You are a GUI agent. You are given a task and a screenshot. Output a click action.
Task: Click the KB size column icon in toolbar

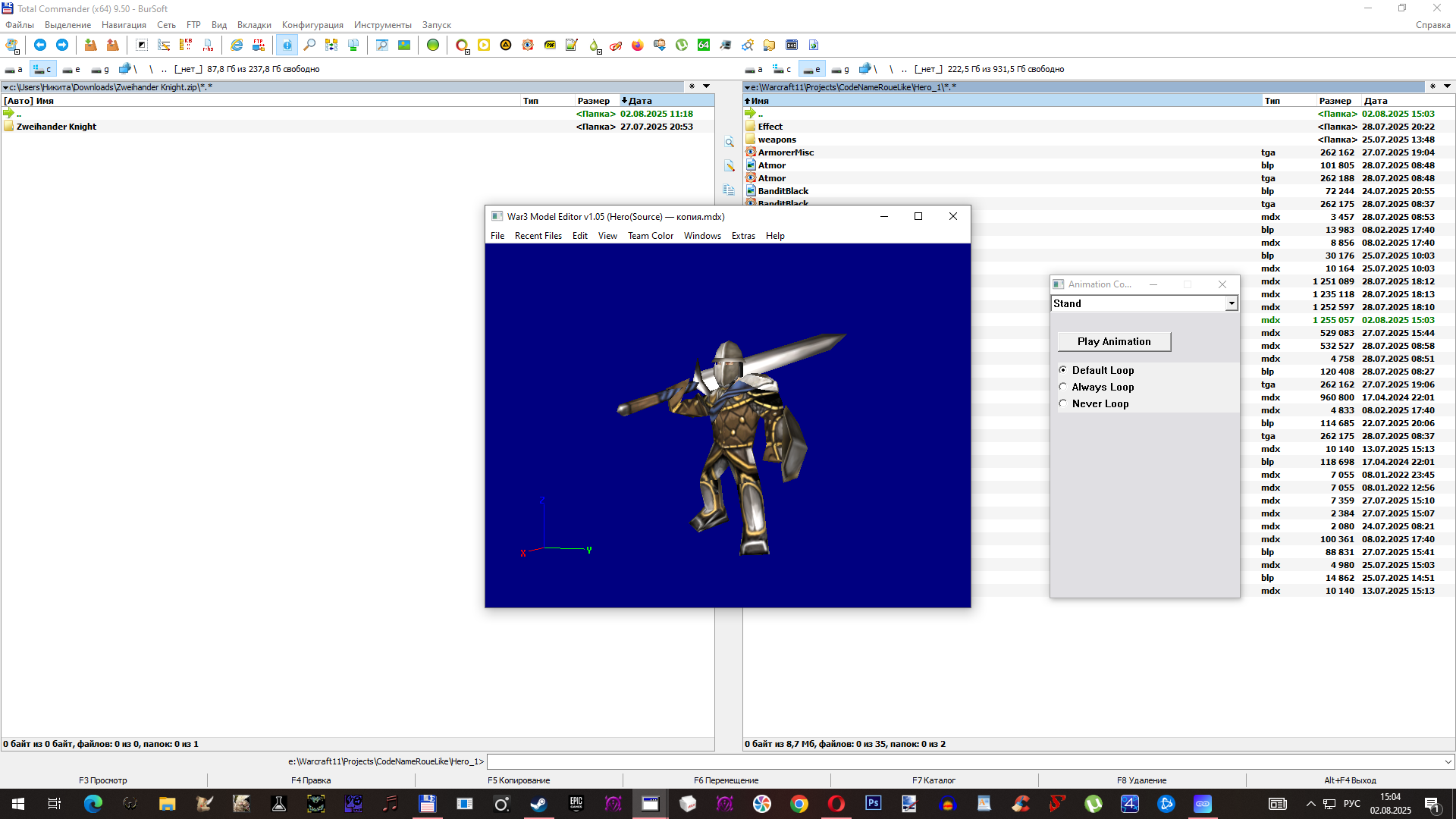click(186, 45)
